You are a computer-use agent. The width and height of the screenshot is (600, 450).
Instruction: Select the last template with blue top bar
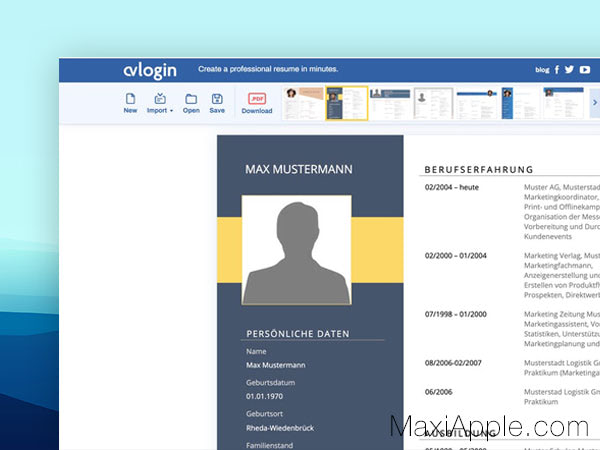564,103
